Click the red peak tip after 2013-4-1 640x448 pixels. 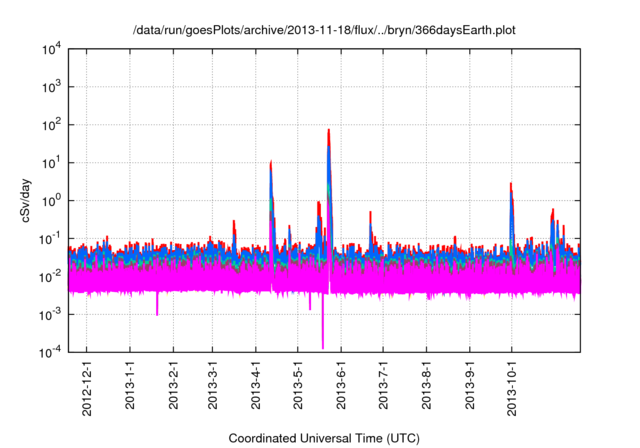[x=271, y=161]
